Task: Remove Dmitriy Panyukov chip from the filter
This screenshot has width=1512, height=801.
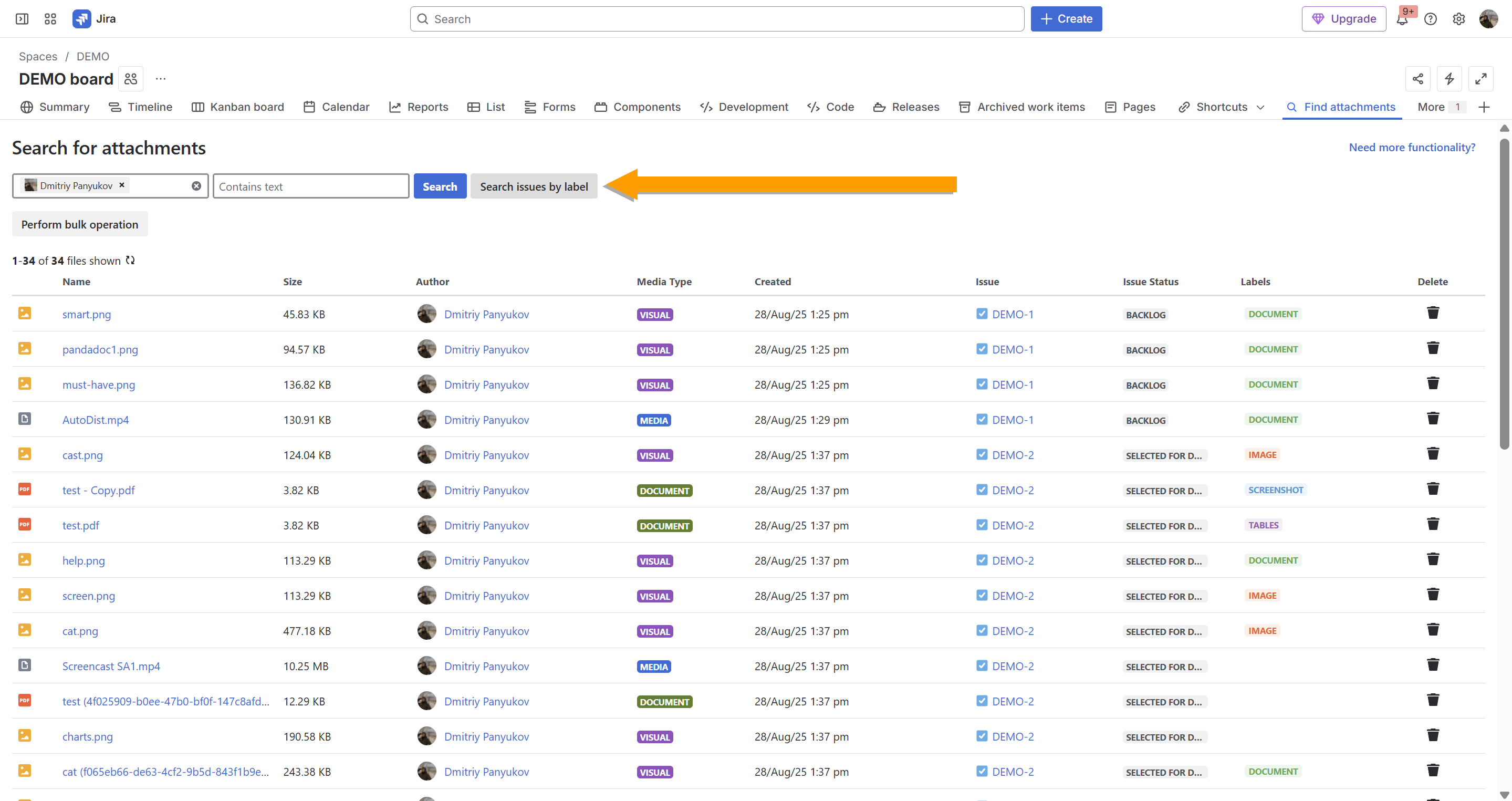Action: coord(122,185)
